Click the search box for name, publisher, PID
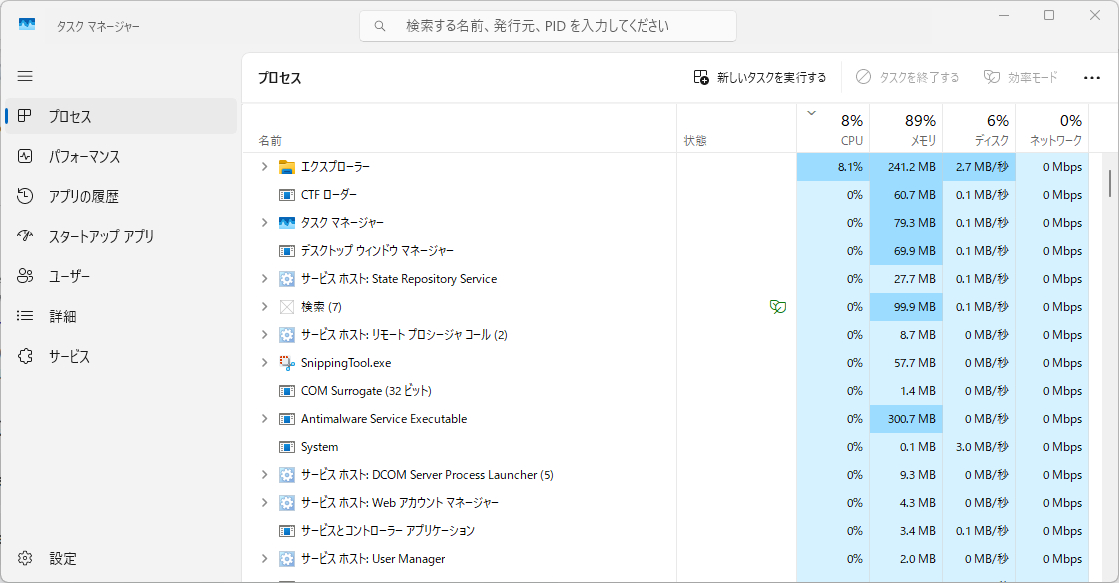Viewport: 1119px width, 583px height. click(x=548, y=26)
